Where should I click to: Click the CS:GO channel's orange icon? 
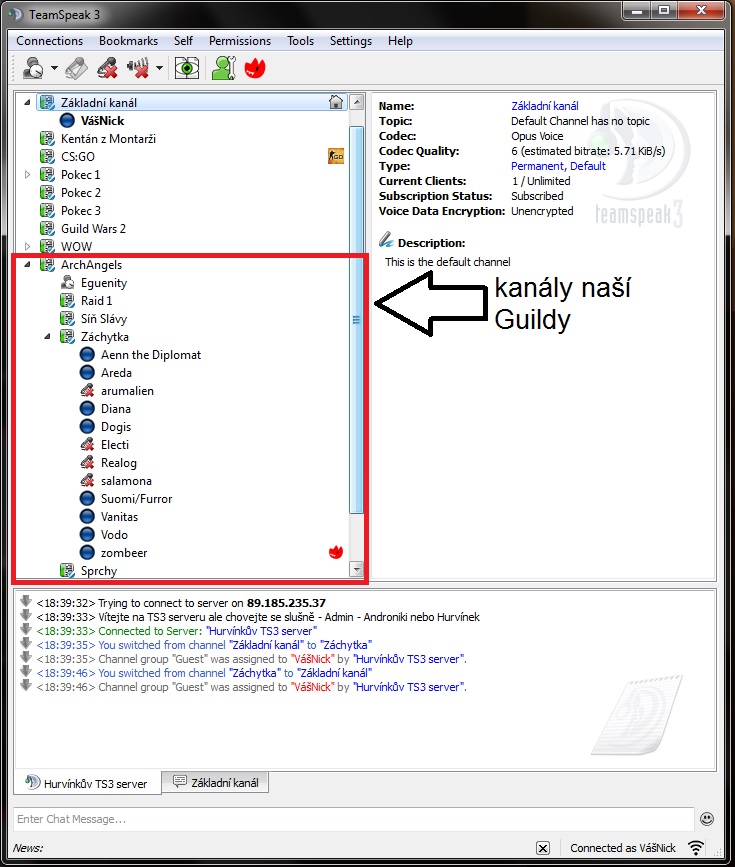point(336,156)
